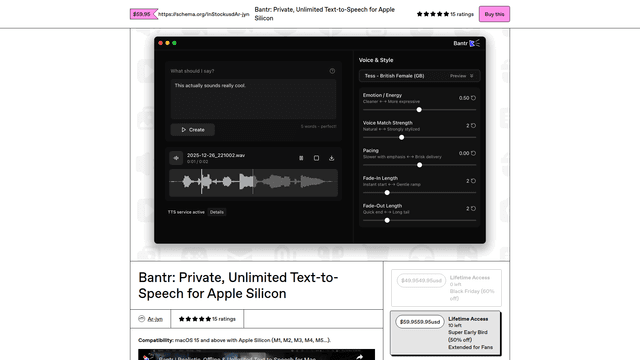Reset Emotion / Energy value 0.50
640x360 pixels.
click(x=473, y=98)
